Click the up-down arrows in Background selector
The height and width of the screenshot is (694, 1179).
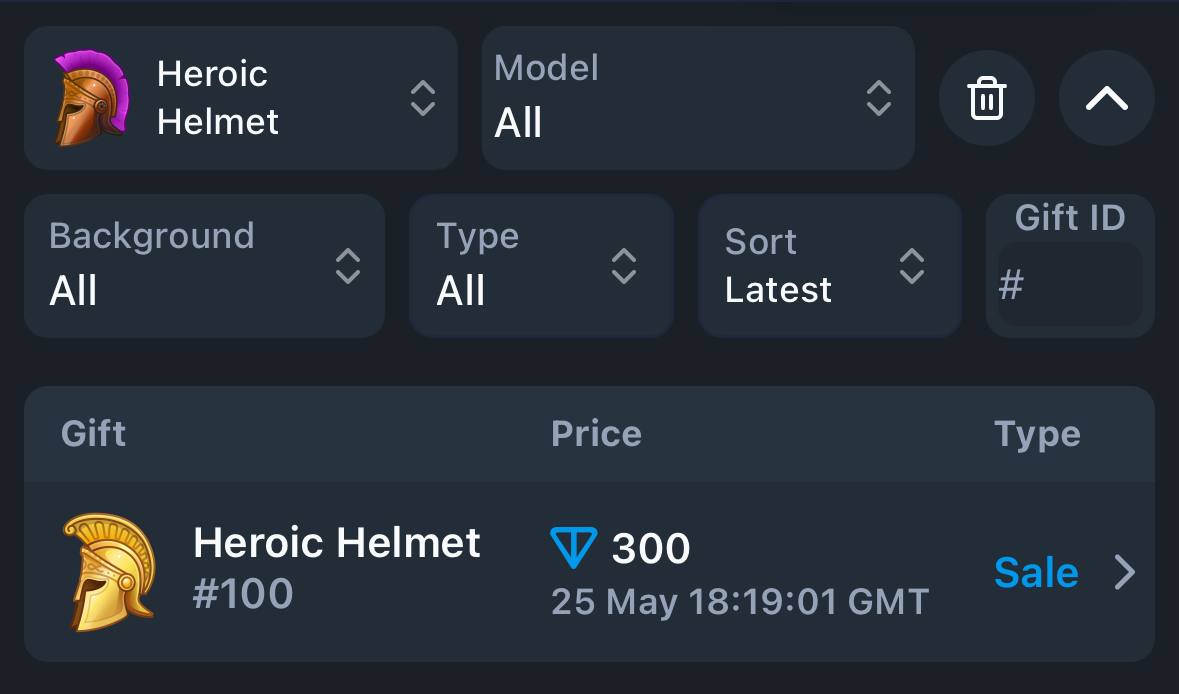[347, 265]
